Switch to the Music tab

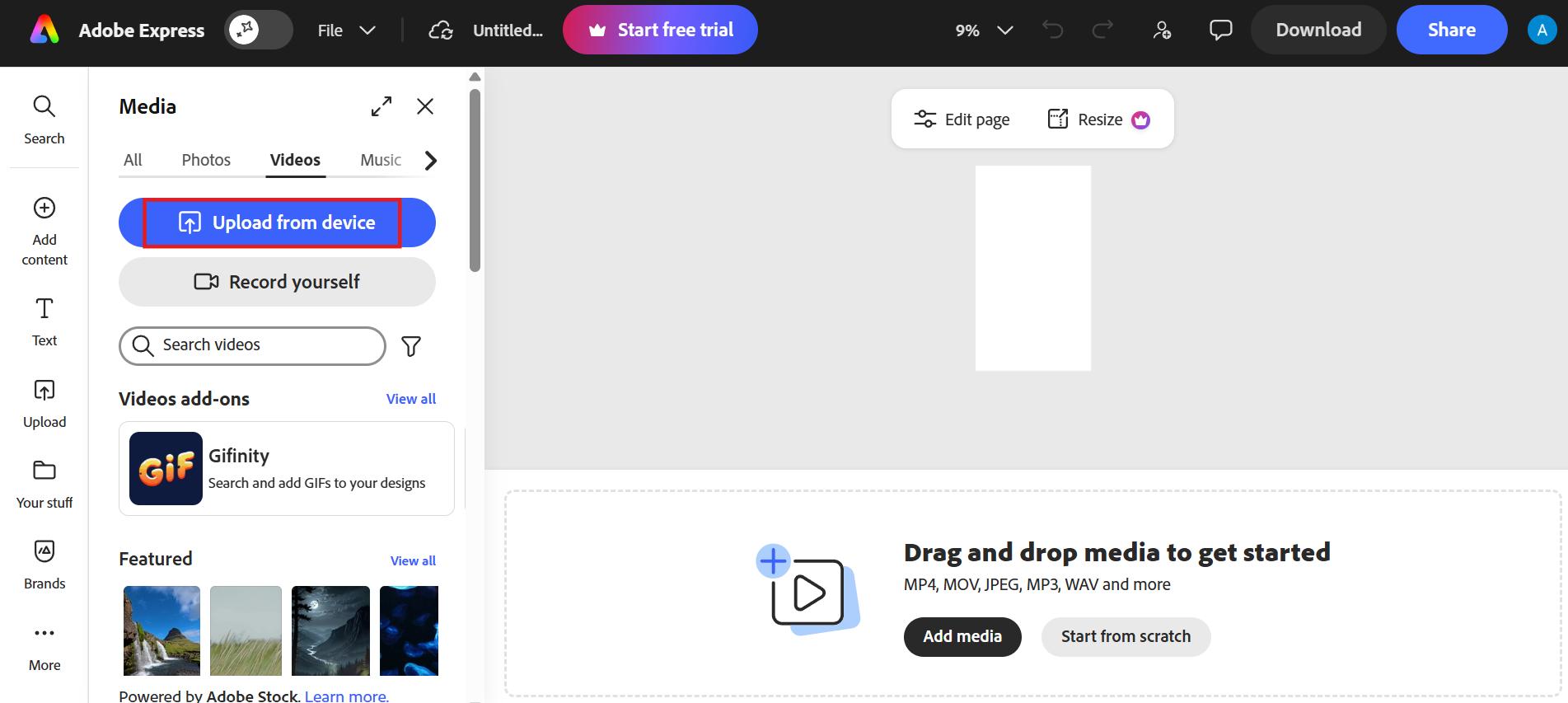381,160
